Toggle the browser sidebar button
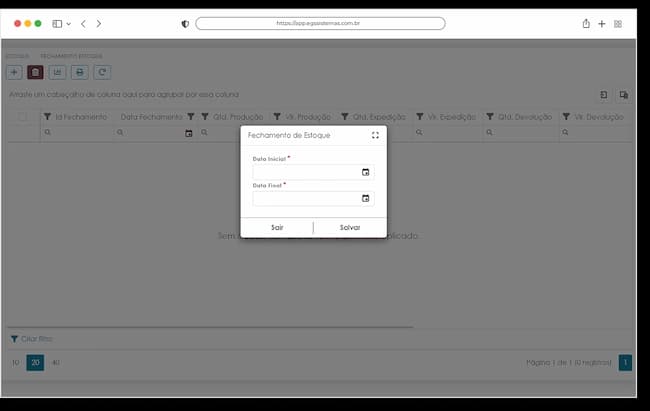 [57, 24]
